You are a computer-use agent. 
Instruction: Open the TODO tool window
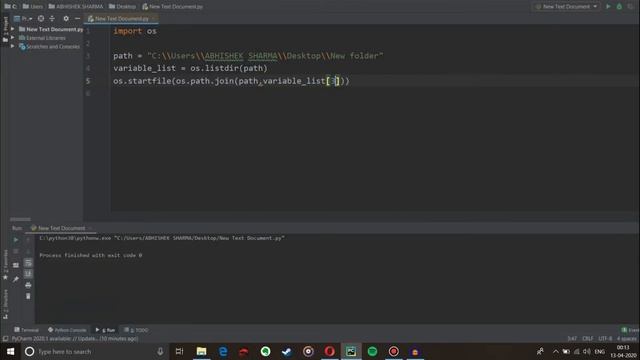[136, 330]
